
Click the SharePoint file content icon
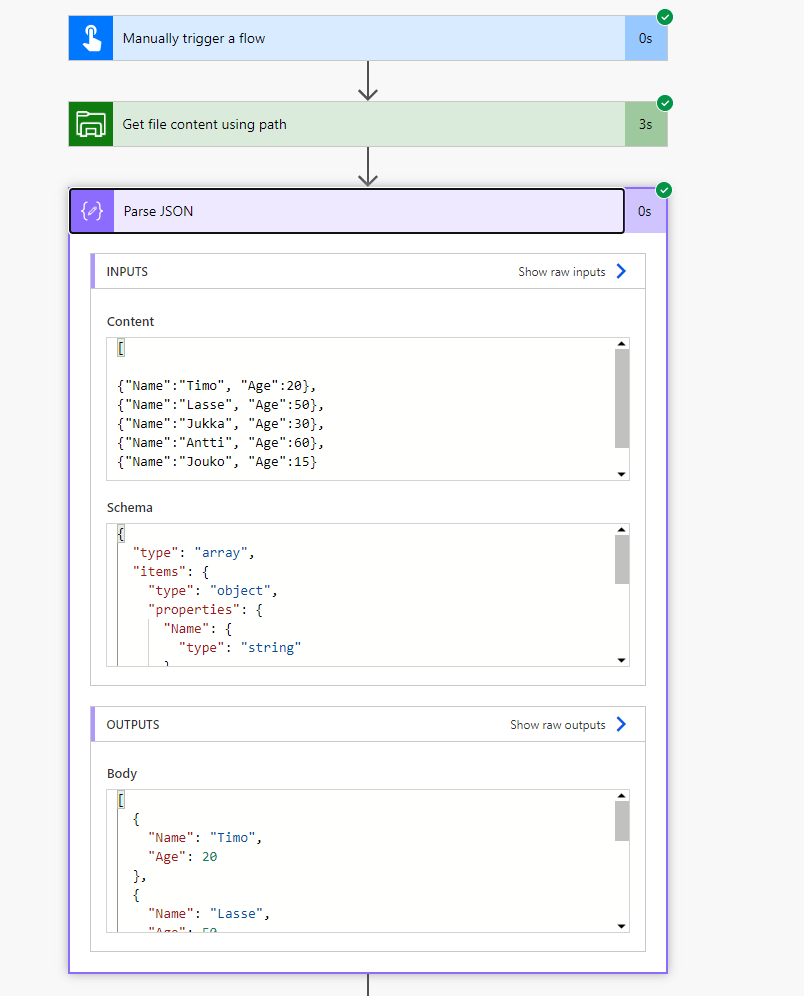coord(91,124)
